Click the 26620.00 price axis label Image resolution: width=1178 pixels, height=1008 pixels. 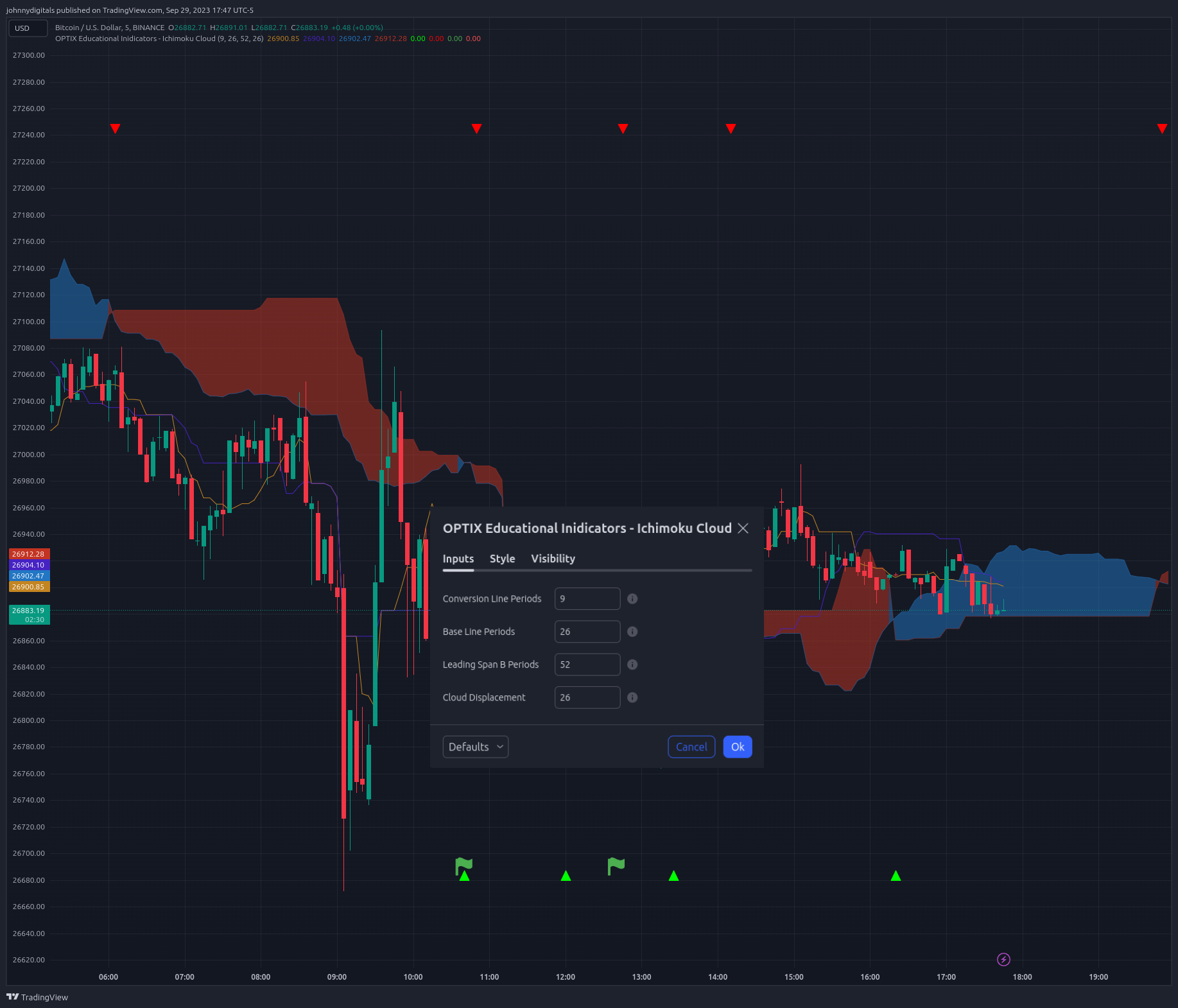[29, 960]
